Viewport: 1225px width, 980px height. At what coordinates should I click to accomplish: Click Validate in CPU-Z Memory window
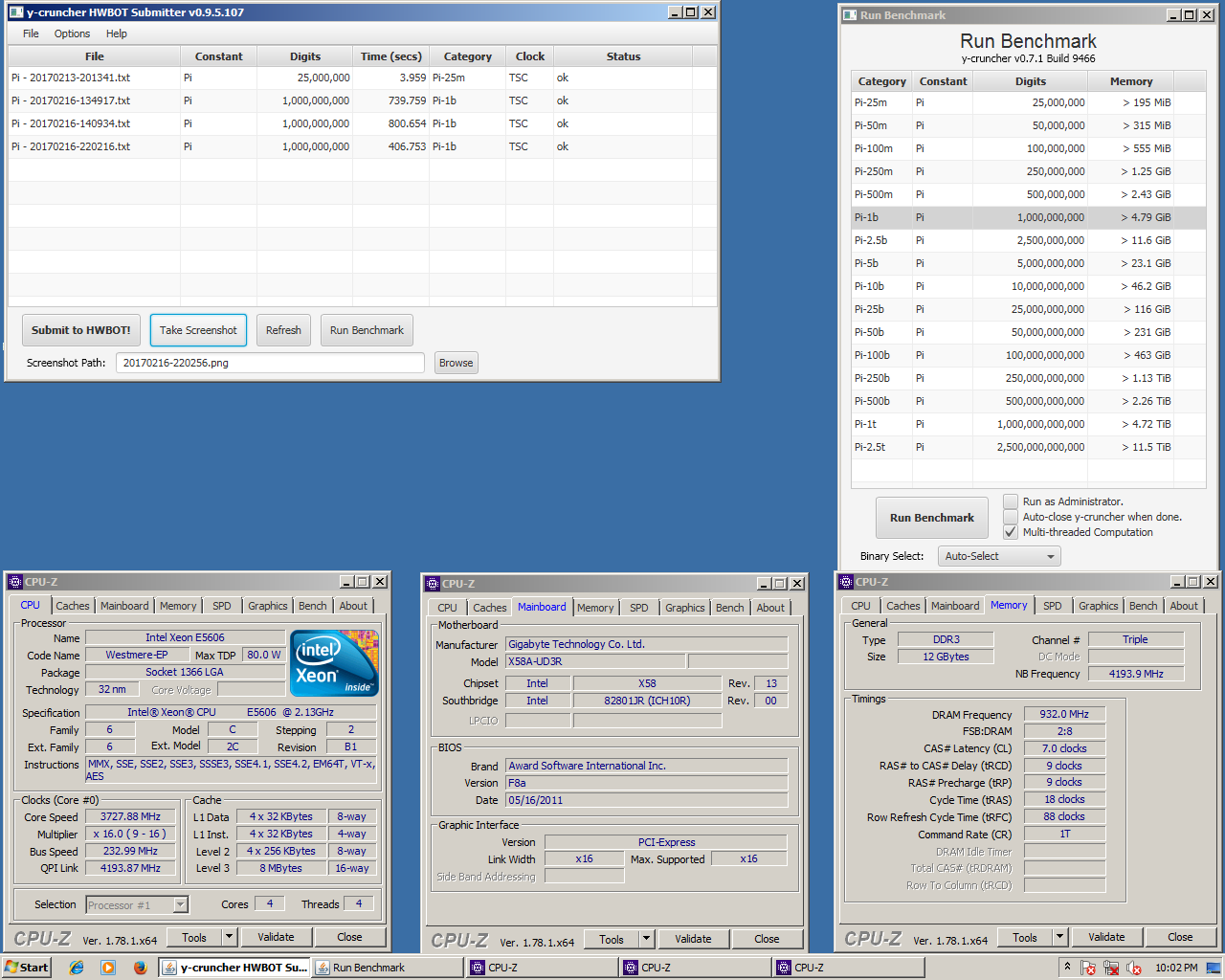(x=1106, y=937)
